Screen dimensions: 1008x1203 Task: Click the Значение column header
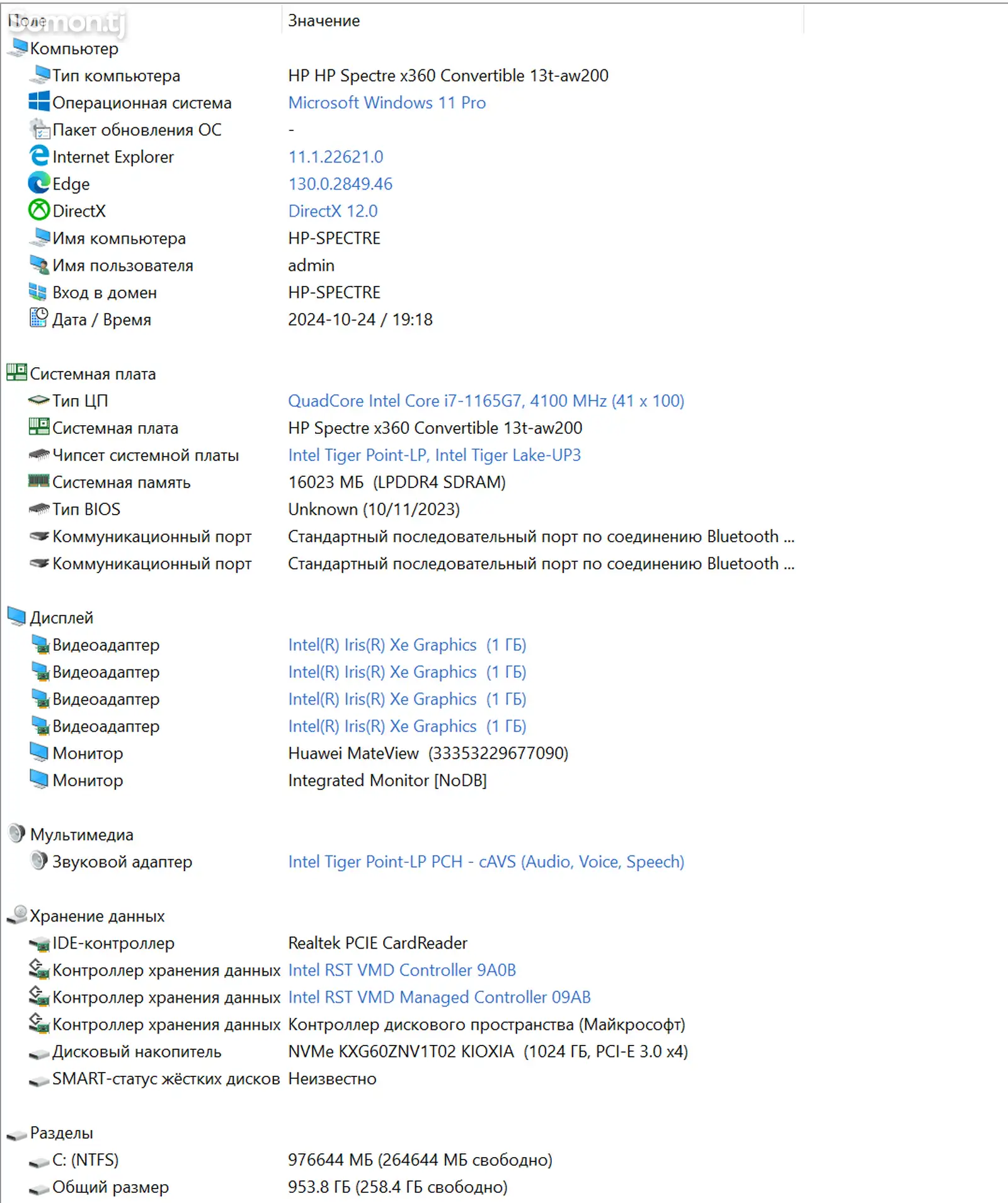tap(542, 21)
